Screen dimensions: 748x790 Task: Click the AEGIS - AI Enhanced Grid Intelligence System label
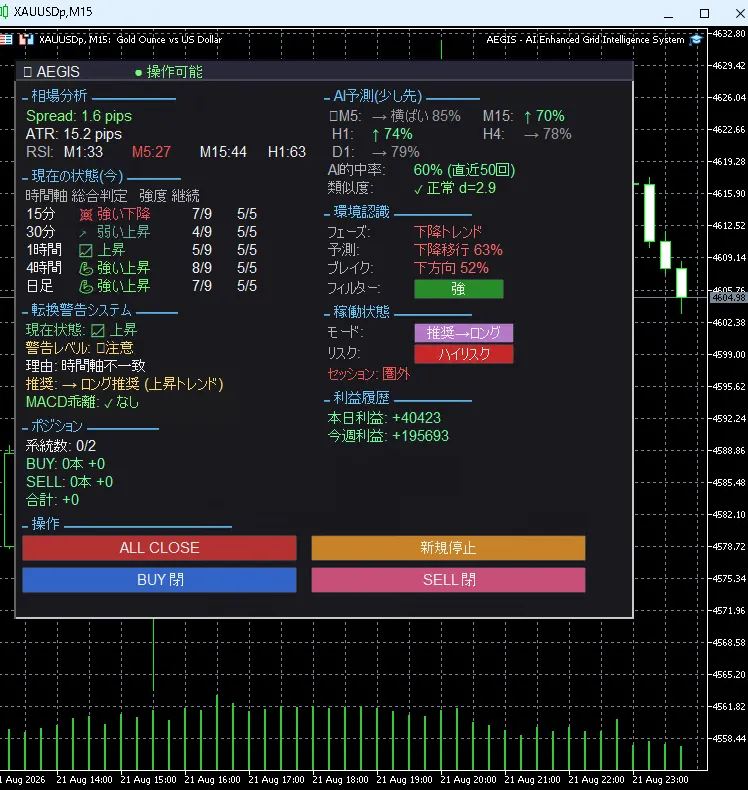click(x=585, y=39)
